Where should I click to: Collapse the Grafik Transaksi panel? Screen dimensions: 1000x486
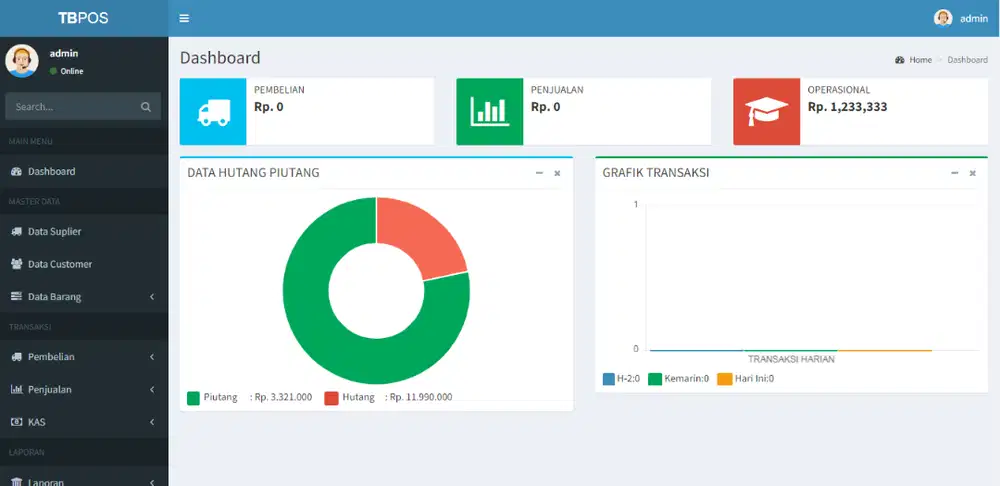pos(954,173)
